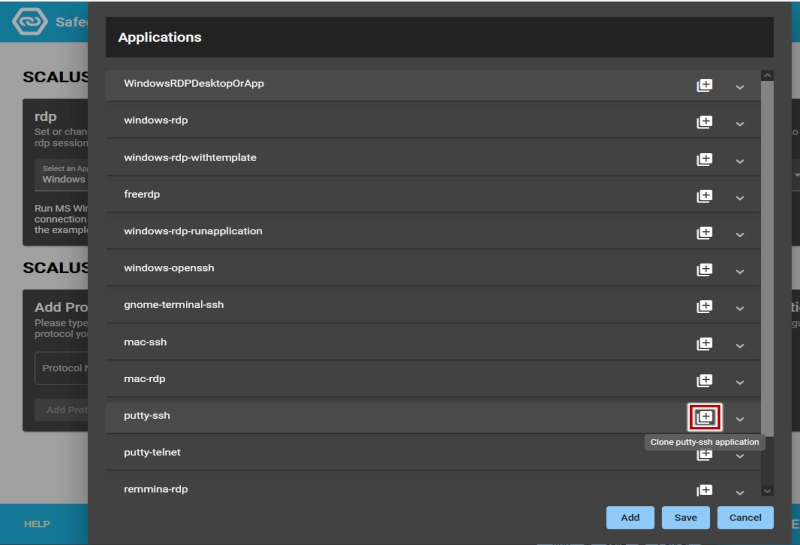The image size is (800, 545).
Task: Clone the windows-rdp application
Action: pyautogui.click(x=704, y=122)
